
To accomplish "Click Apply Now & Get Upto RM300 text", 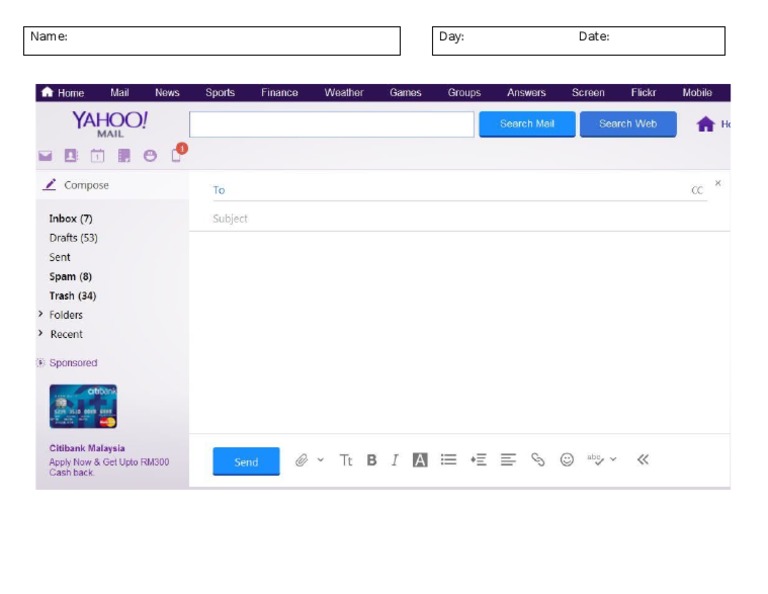I will (109, 462).
